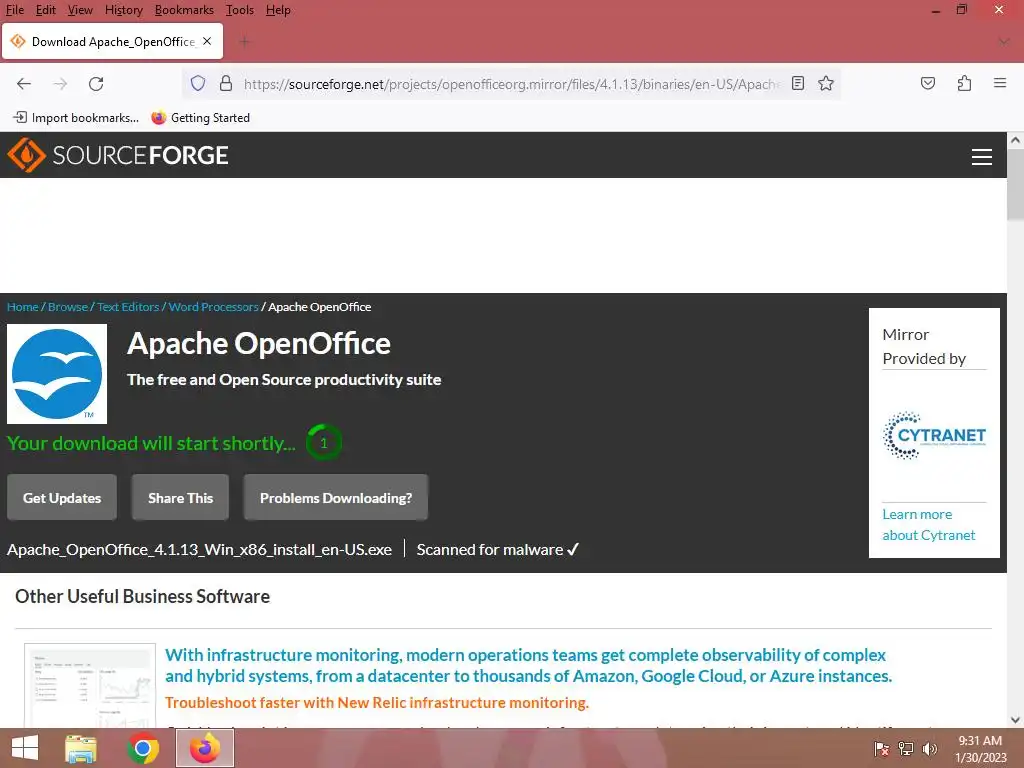This screenshot has width=1024, height=768.
Task: Follow the Home breadcrumb link
Action: click(x=23, y=307)
